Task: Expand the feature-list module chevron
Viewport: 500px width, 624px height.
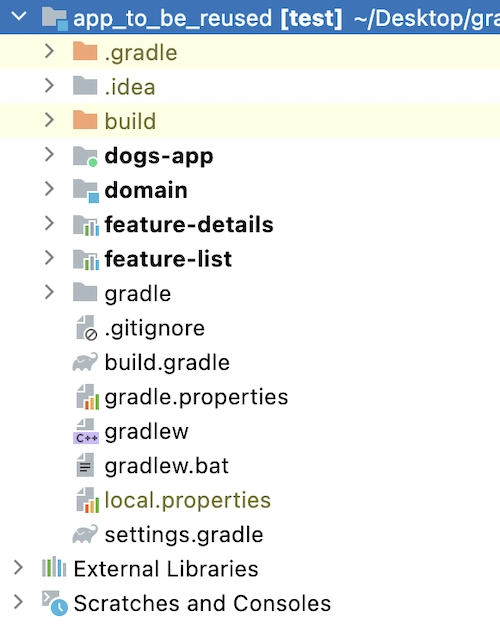Action: 49,257
